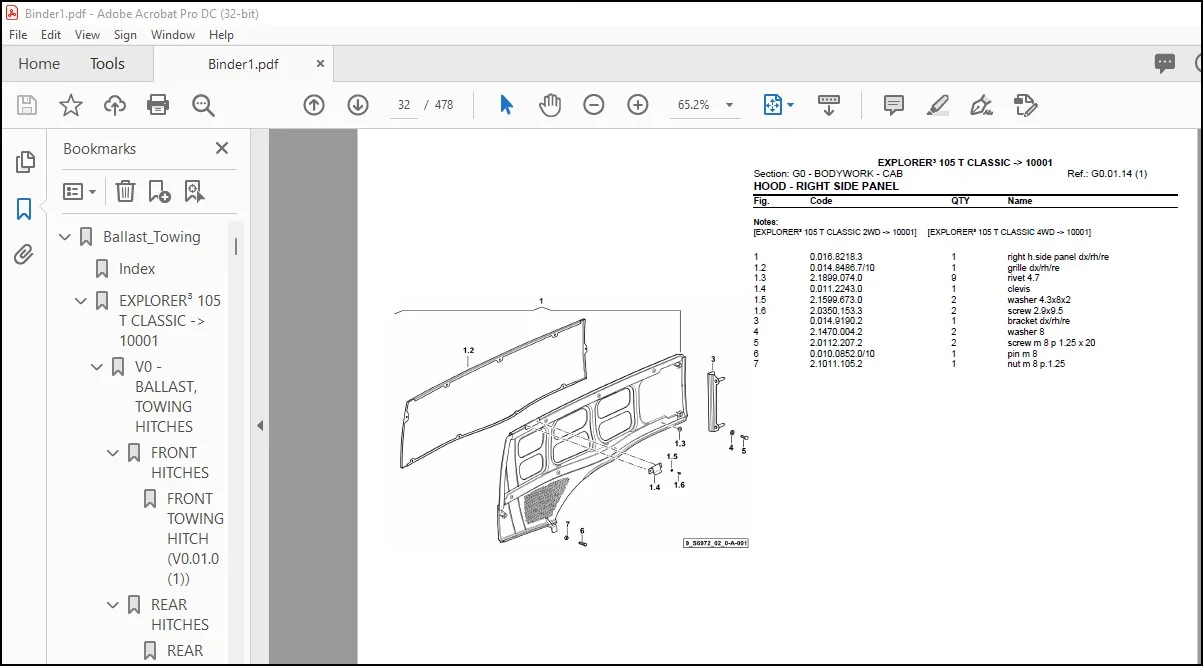Open the Edit menu
Screen dimensions: 1203x666
point(51,34)
